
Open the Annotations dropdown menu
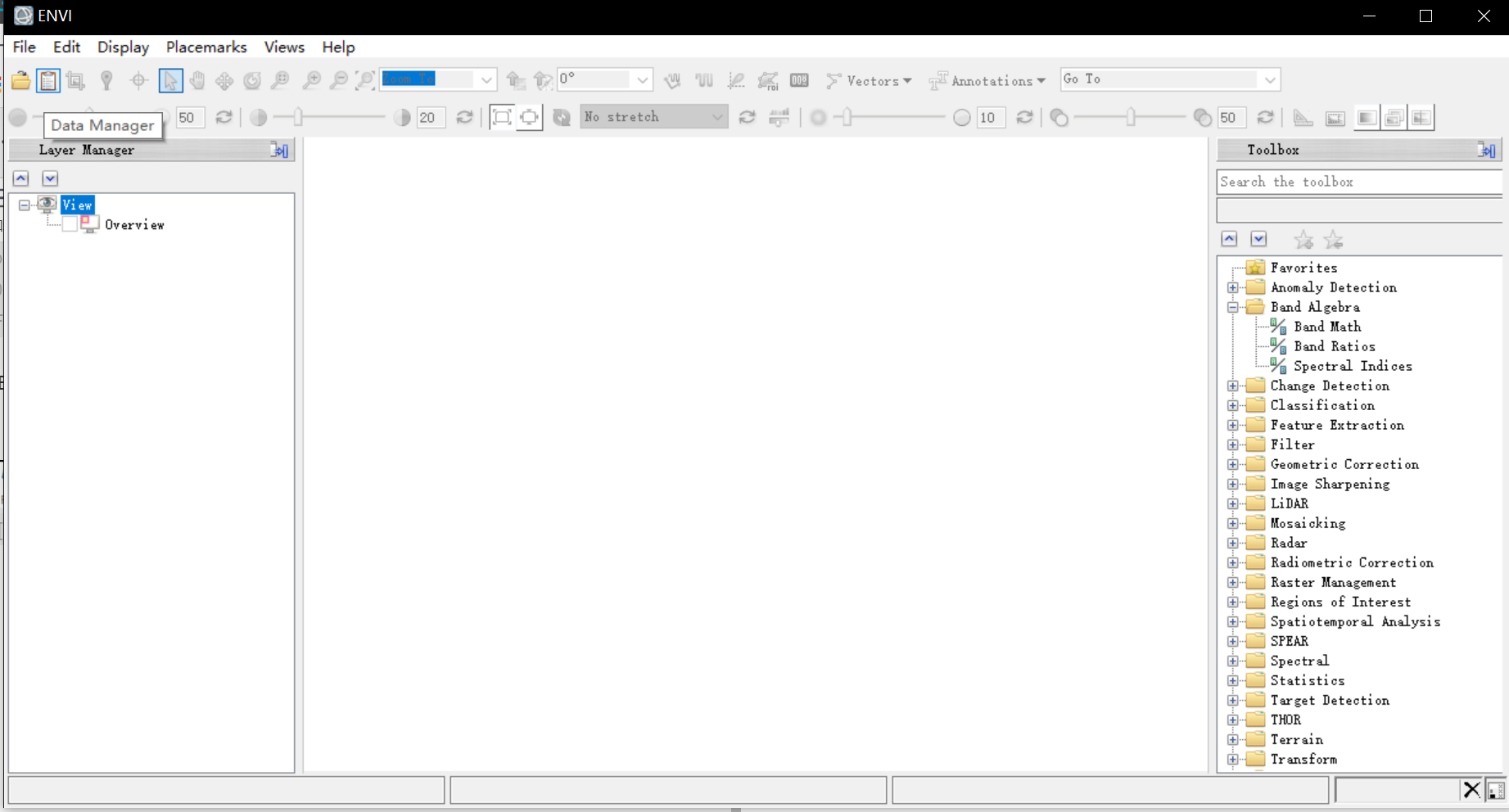click(x=987, y=80)
